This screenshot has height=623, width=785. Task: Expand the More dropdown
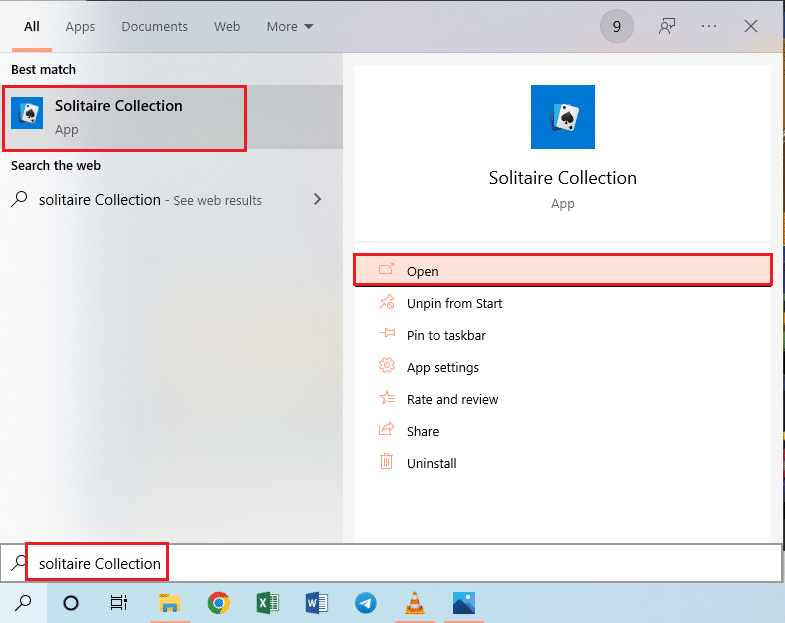pos(290,27)
